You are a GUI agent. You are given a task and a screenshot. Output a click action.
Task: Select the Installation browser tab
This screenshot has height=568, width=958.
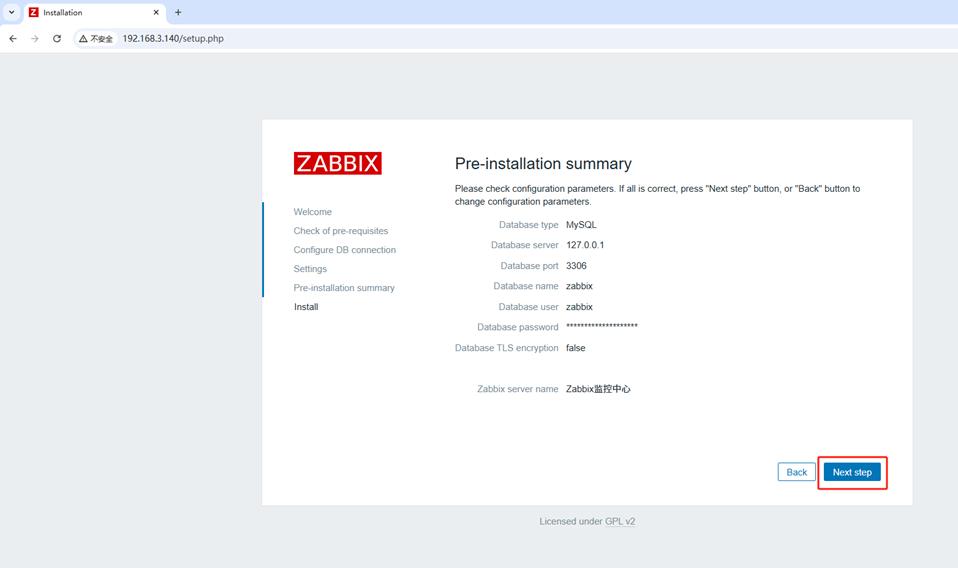click(95, 12)
